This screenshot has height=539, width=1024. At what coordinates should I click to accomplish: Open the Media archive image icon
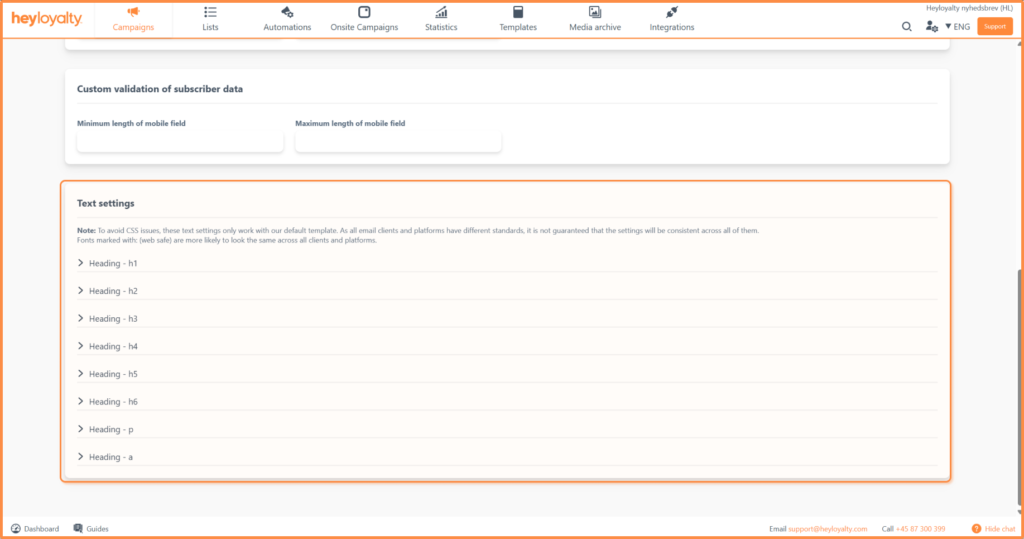point(595,12)
